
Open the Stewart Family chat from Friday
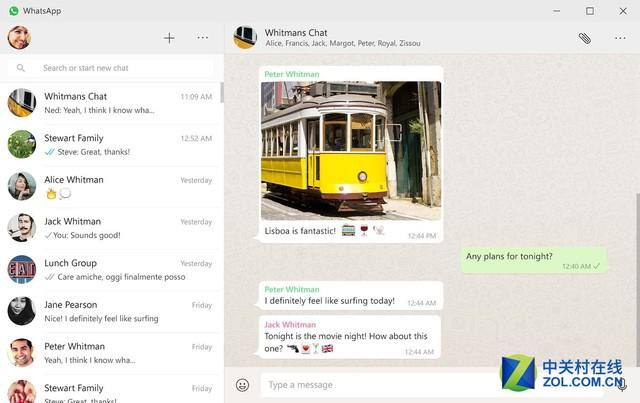(x=110, y=389)
